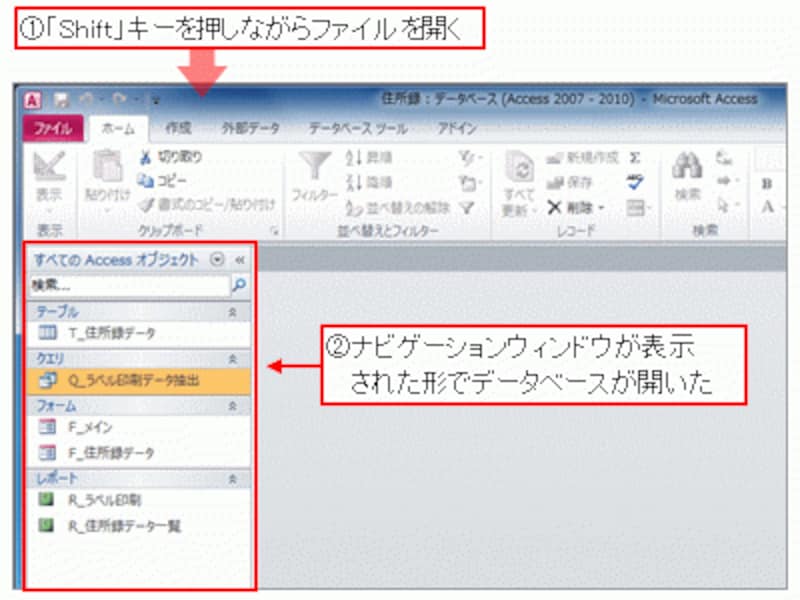Click the font color A icon
The height and width of the screenshot is (600, 800).
768,207
